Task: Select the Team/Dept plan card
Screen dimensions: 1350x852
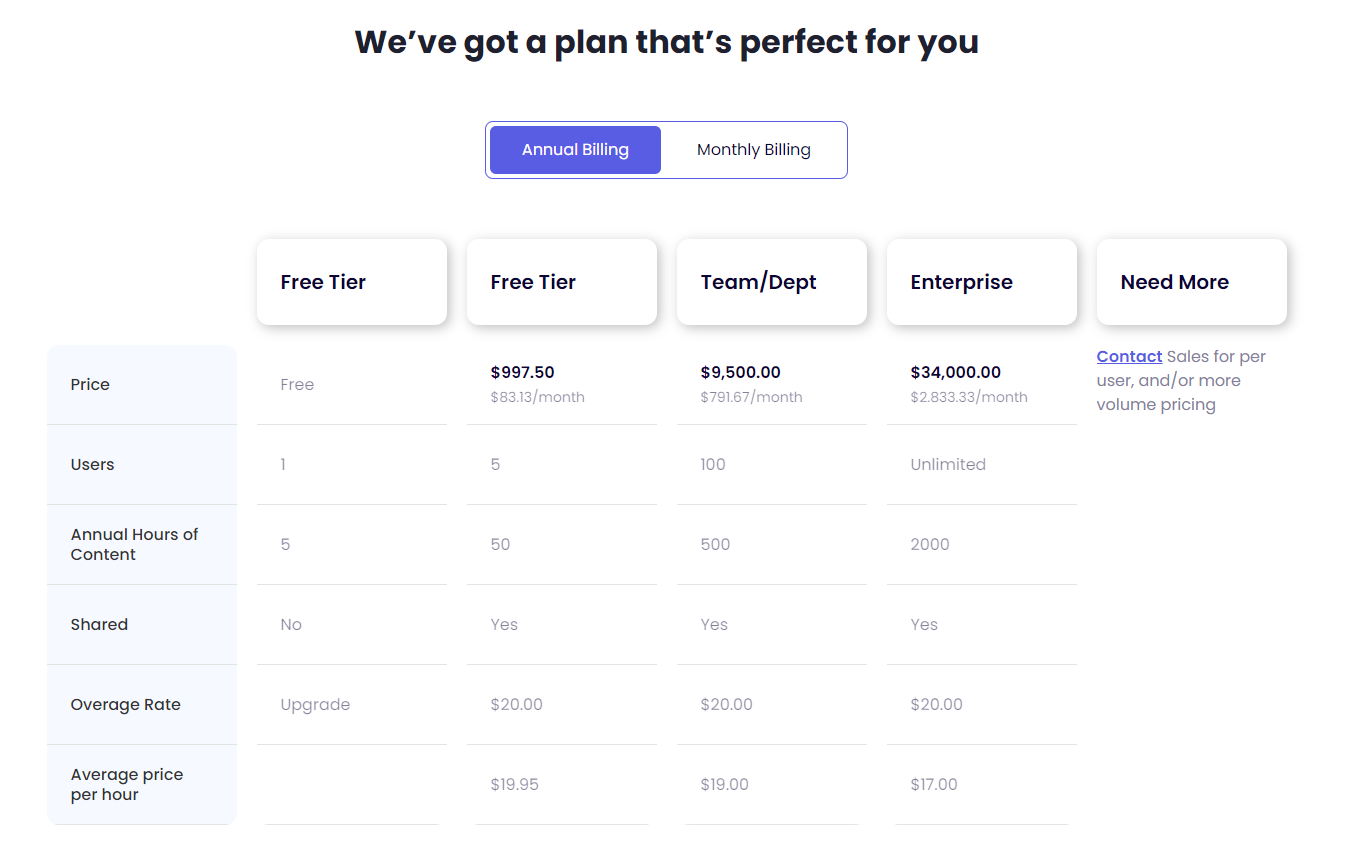Action: (771, 282)
